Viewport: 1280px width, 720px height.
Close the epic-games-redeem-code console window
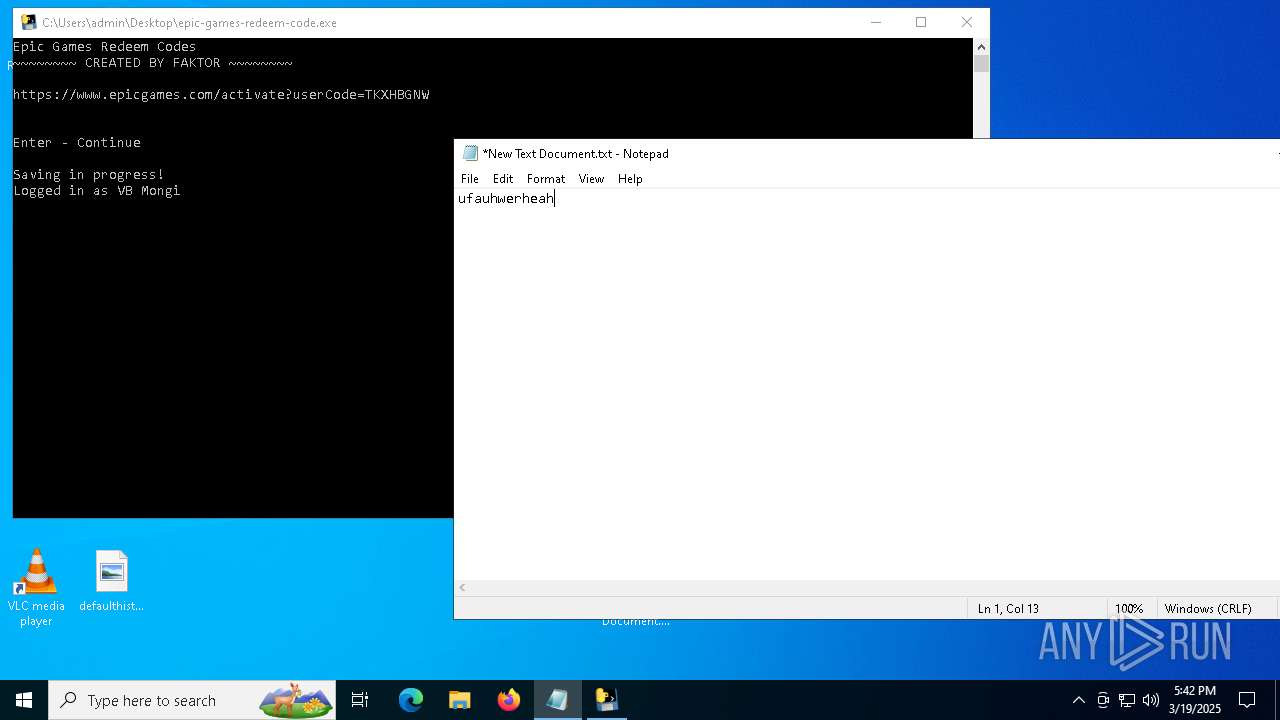pyautogui.click(x=966, y=22)
